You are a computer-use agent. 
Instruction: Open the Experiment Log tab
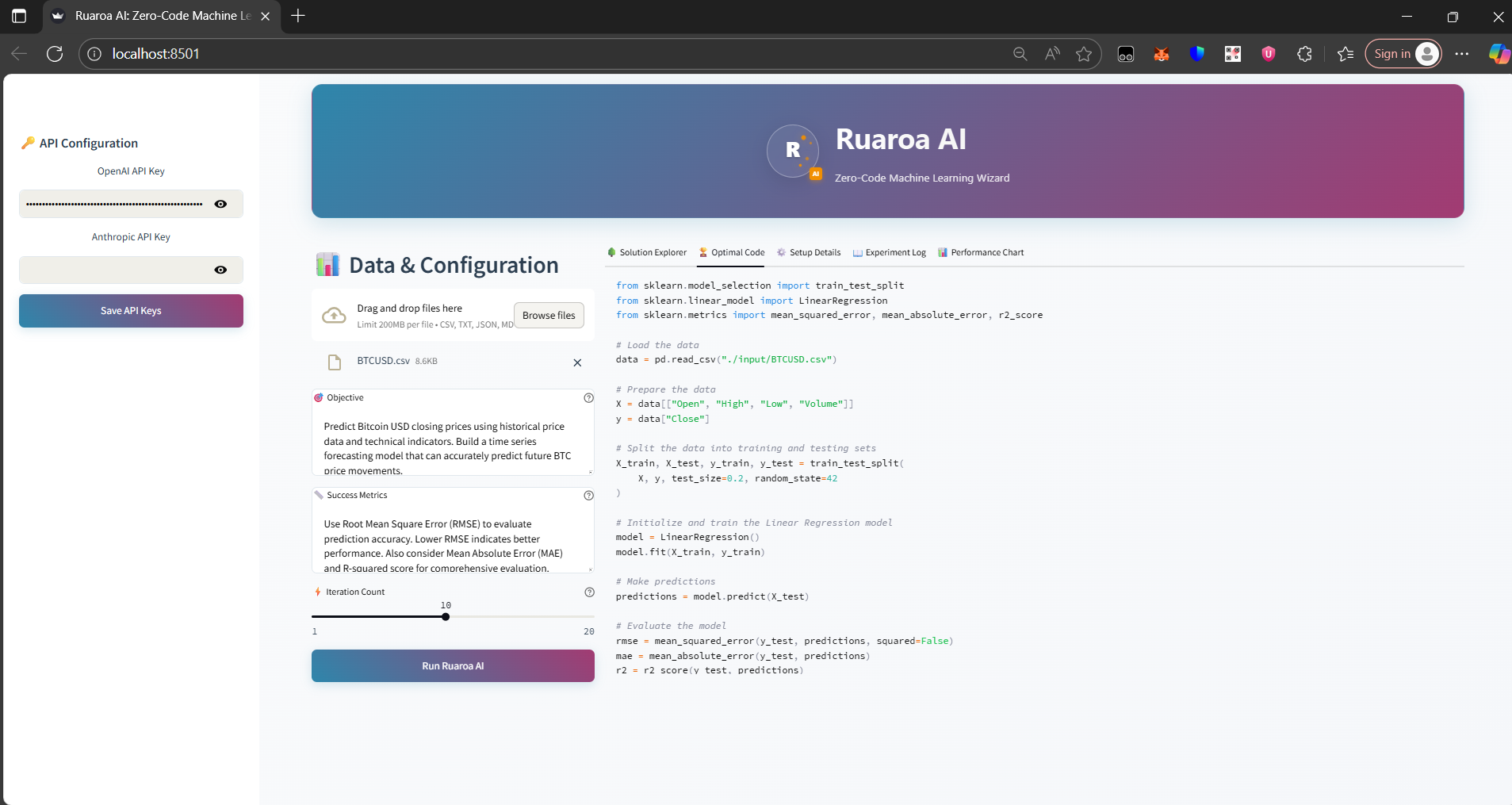(x=890, y=252)
